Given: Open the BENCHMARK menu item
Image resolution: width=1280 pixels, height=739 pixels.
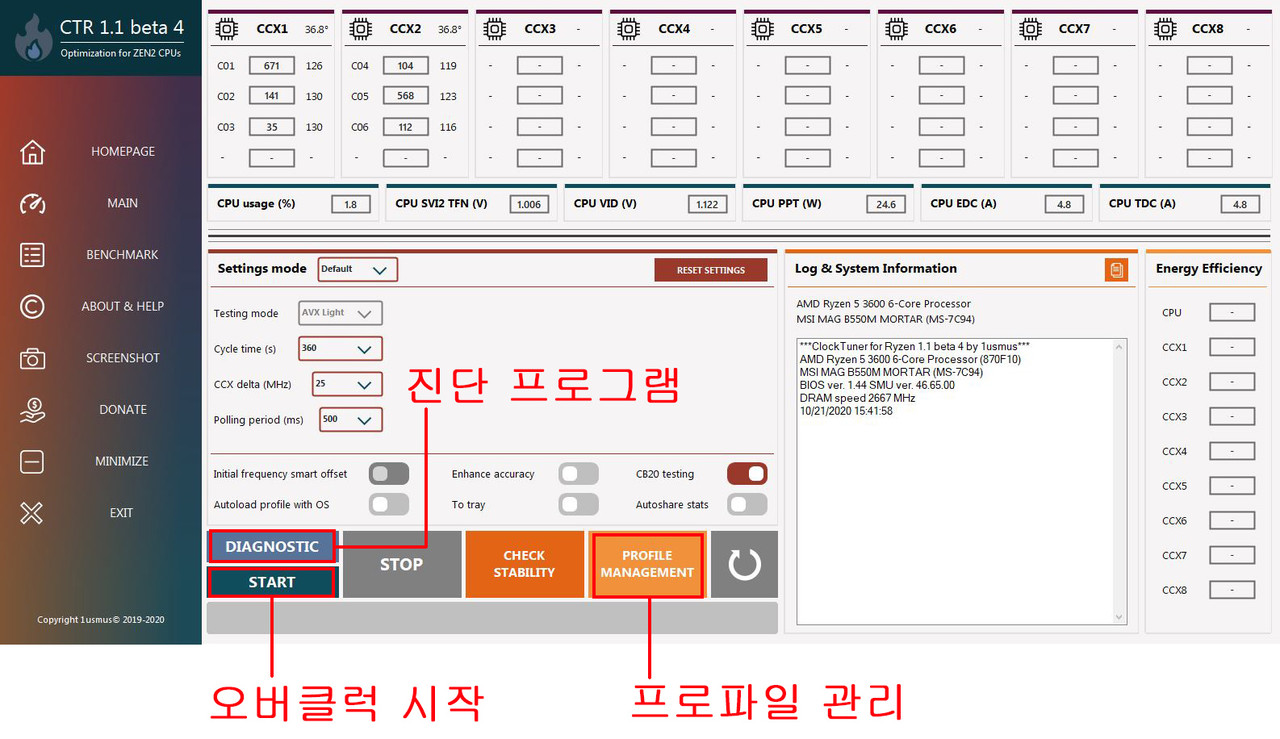Looking at the screenshot, I should (x=122, y=255).
